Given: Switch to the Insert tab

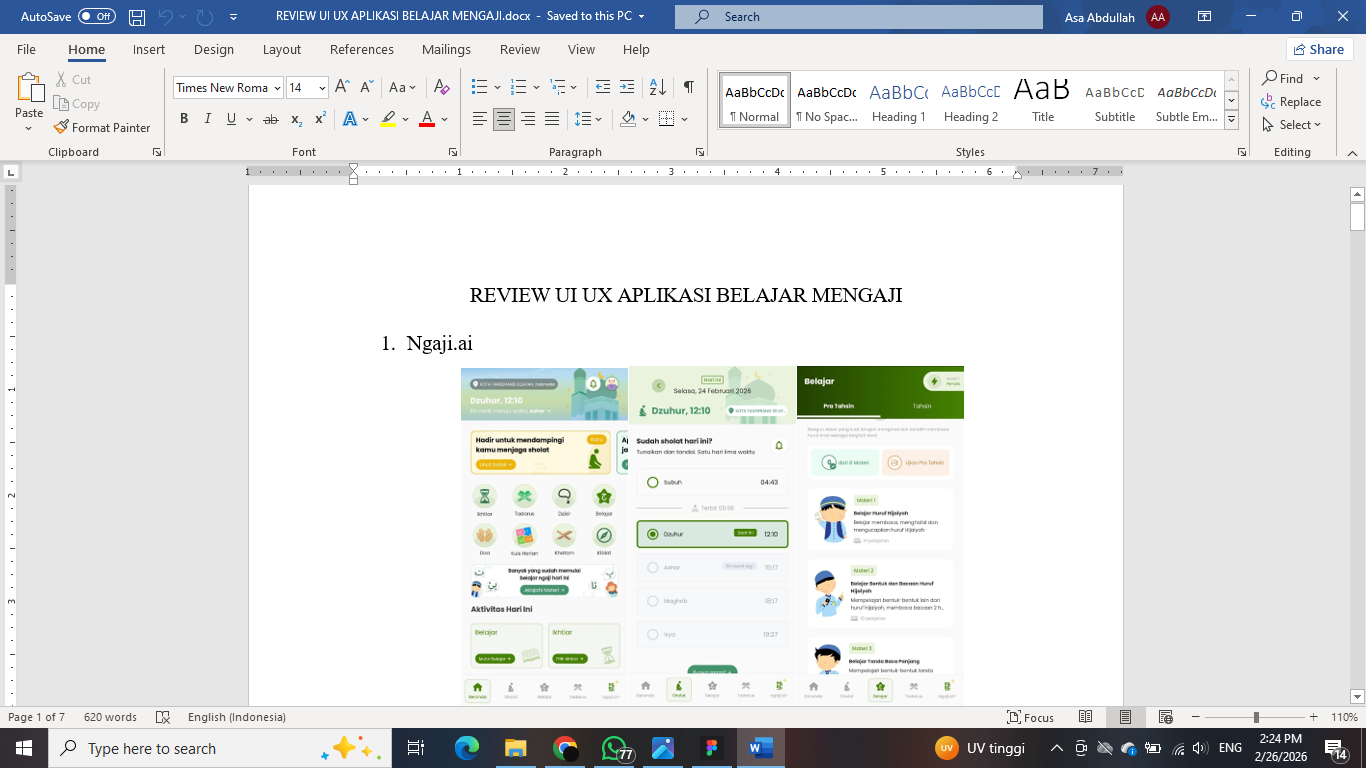Looking at the screenshot, I should 149,49.
